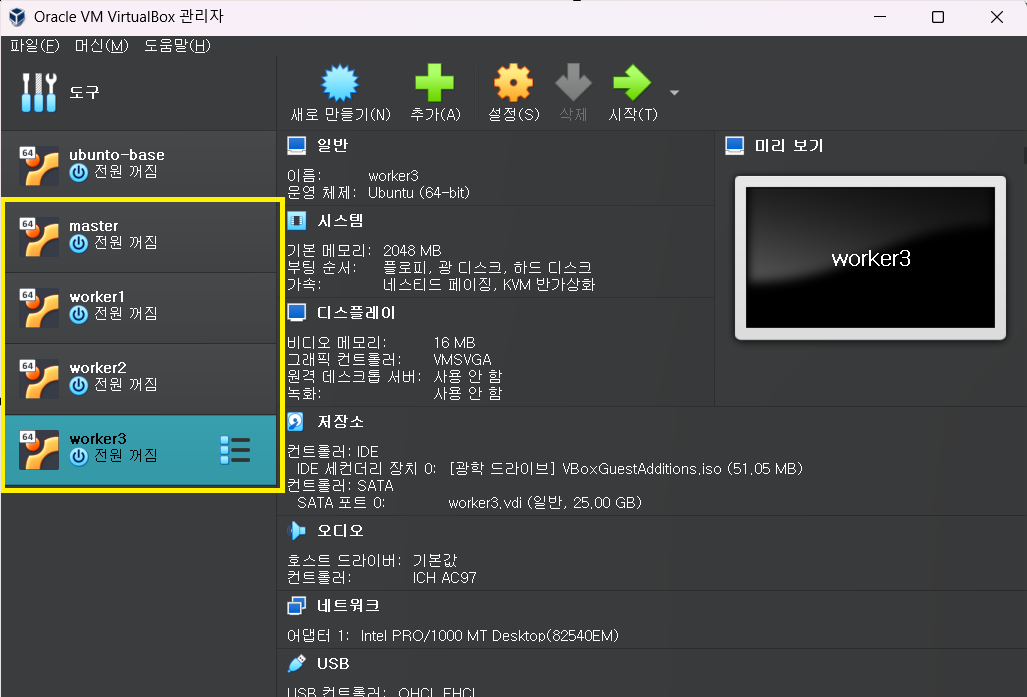1027x697 pixels.
Task: Click the Preview (미리 보기) monitor icon
Action: 735,145
